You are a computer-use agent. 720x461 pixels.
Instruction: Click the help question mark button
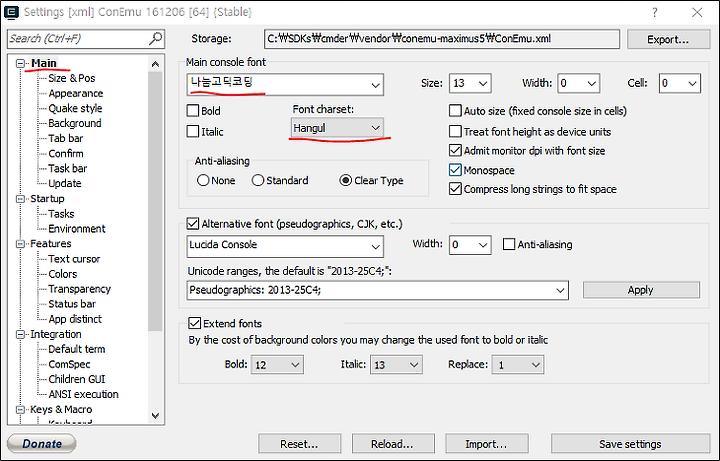(x=655, y=12)
